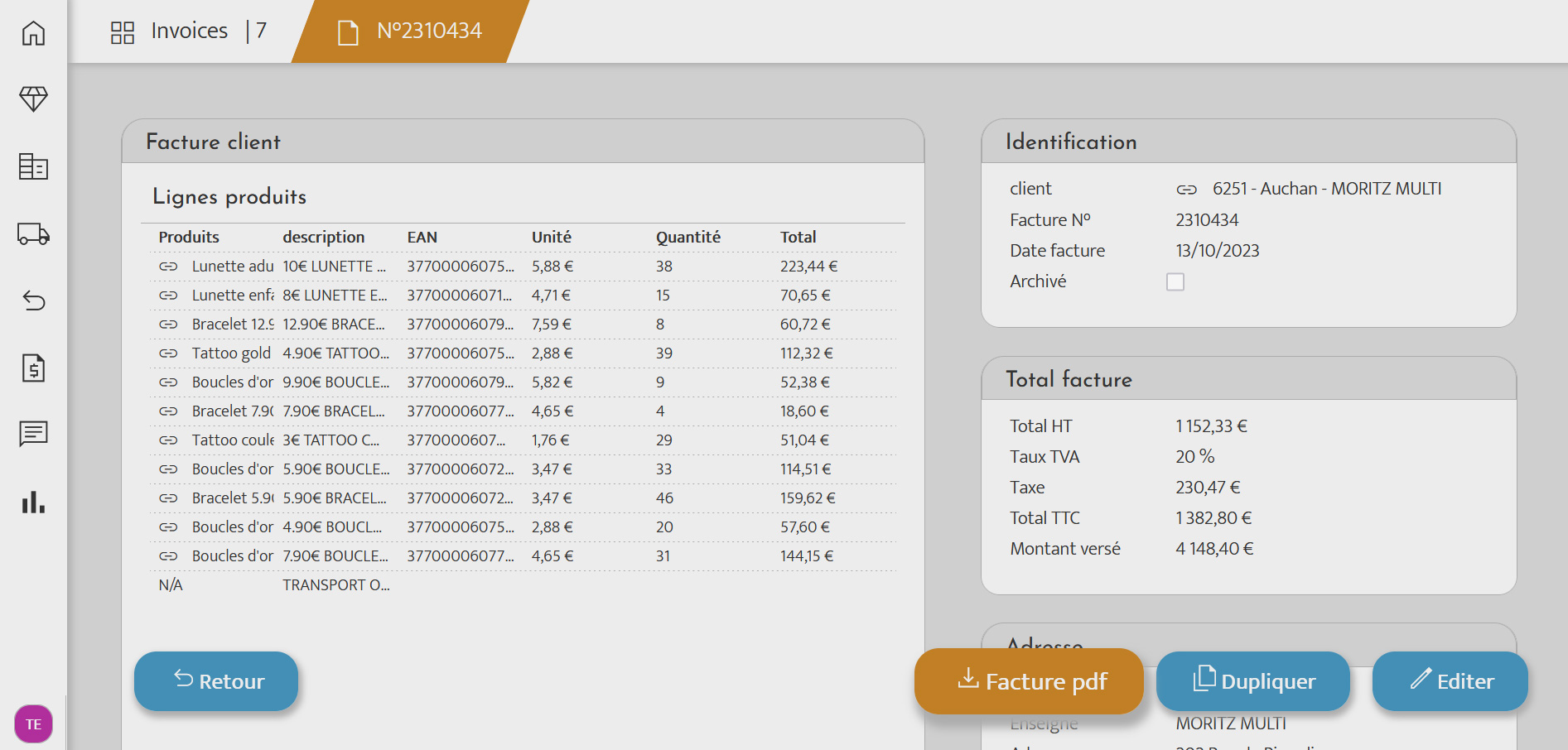This screenshot has height=750, width=1568.
Task: Select unit price 7,59 € cell
Action: click(552, 324)
